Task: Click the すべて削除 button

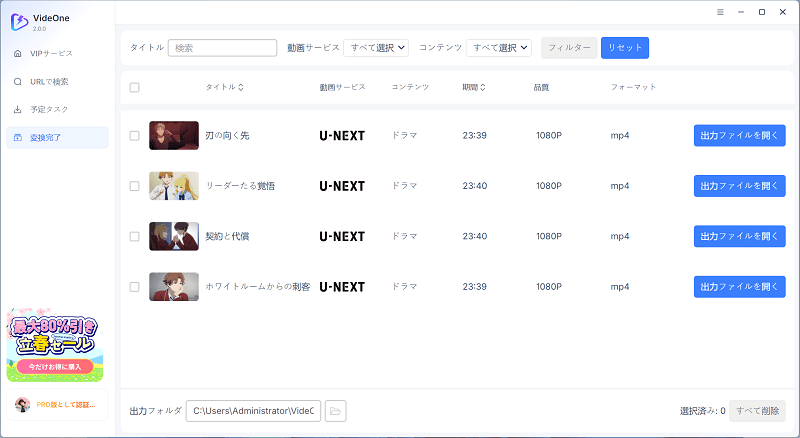Action: tap(757, 411)
